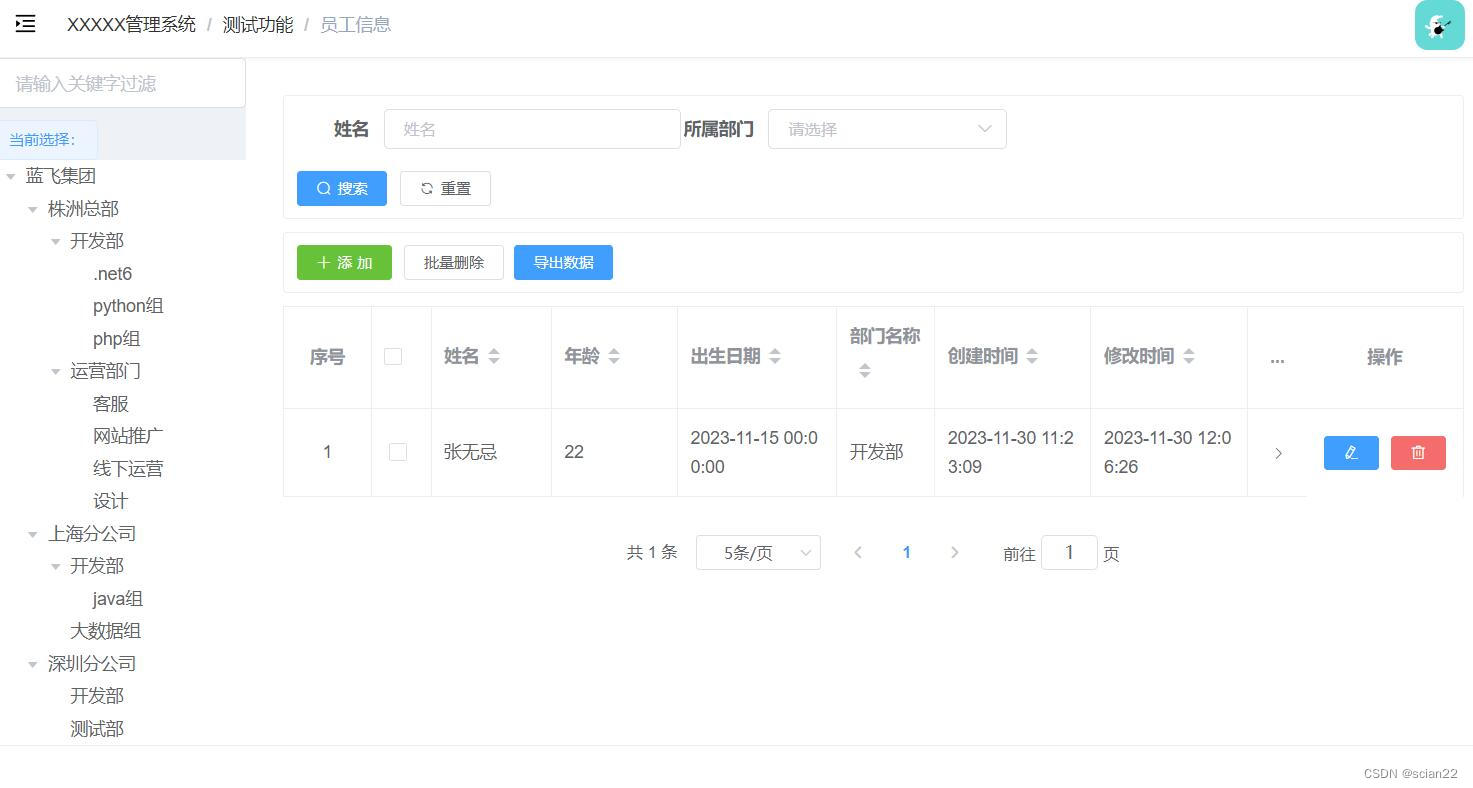Click the 序号 column header
Image resolution: width=1473 pixels, height=788 pixels.
pyautogui.click(x=327, y=357)
